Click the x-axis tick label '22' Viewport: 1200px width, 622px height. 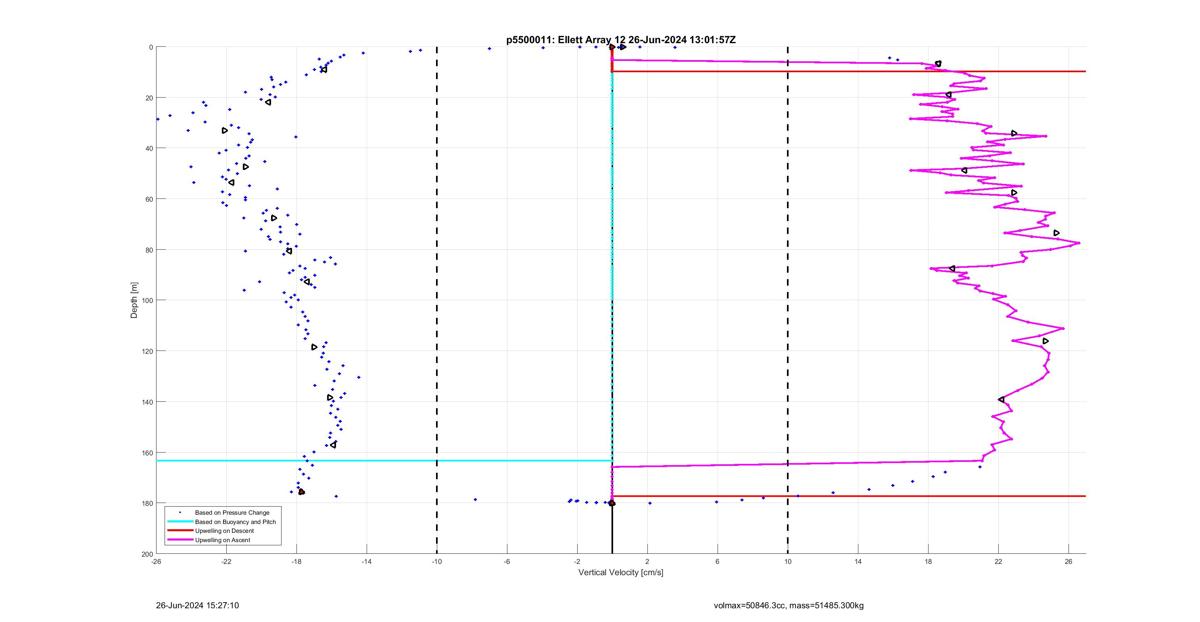(x=998, y=562)
